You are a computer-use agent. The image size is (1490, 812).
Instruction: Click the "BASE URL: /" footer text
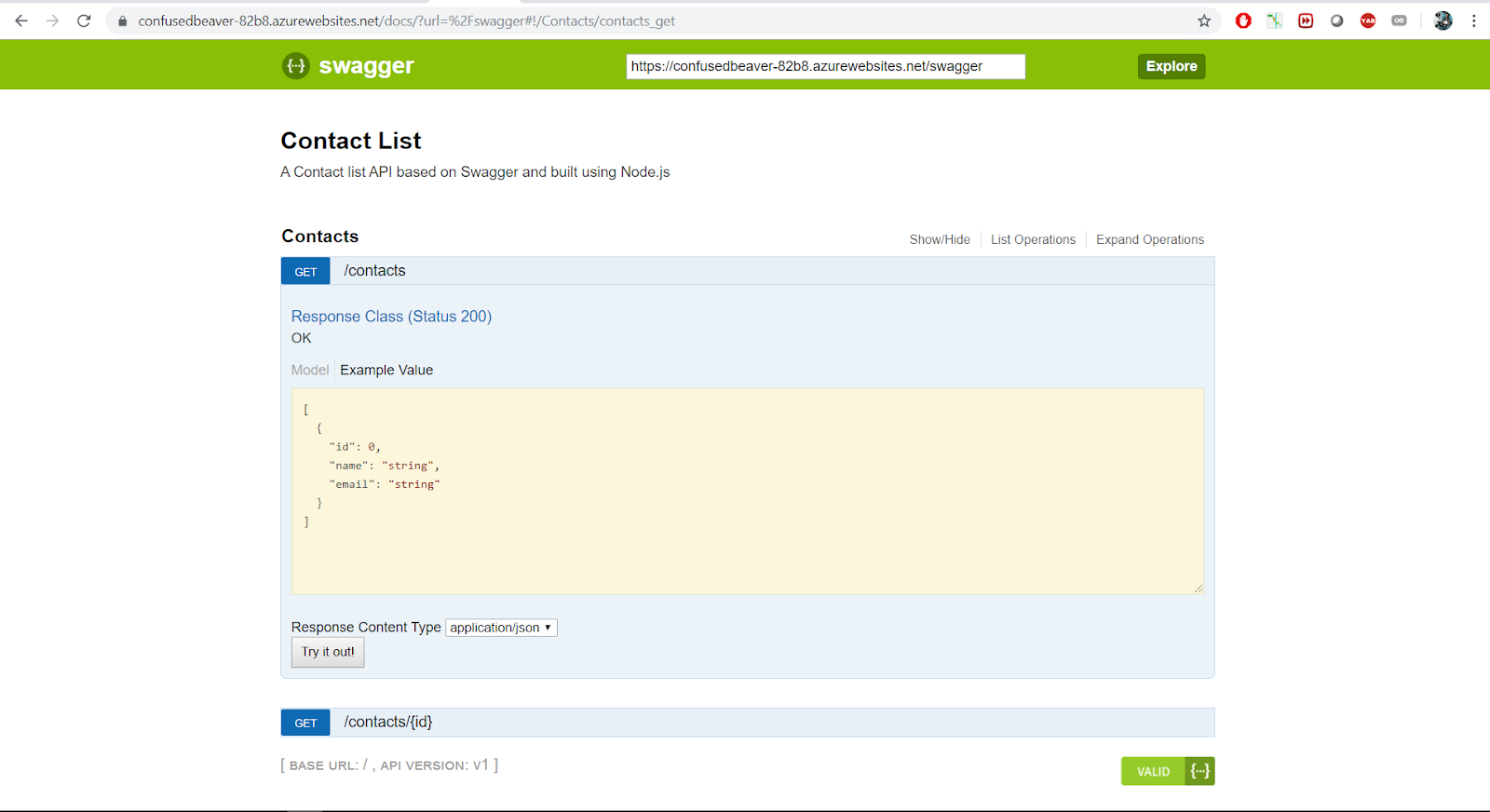pos(329,765)
